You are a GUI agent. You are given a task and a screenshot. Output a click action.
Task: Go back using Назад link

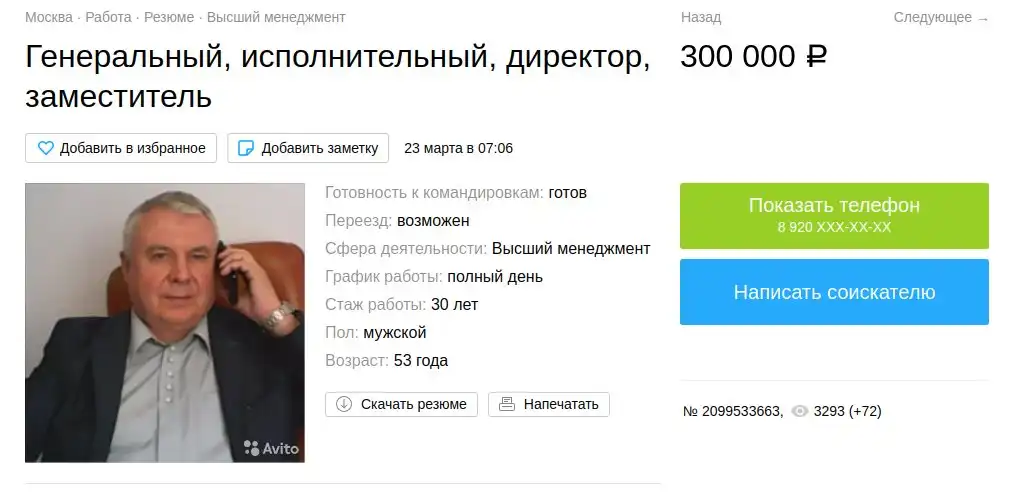click(701, 17)
